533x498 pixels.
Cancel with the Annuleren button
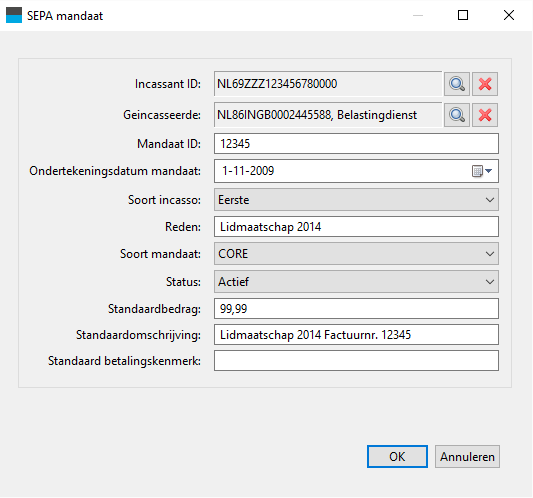click(x=467, y=457)
